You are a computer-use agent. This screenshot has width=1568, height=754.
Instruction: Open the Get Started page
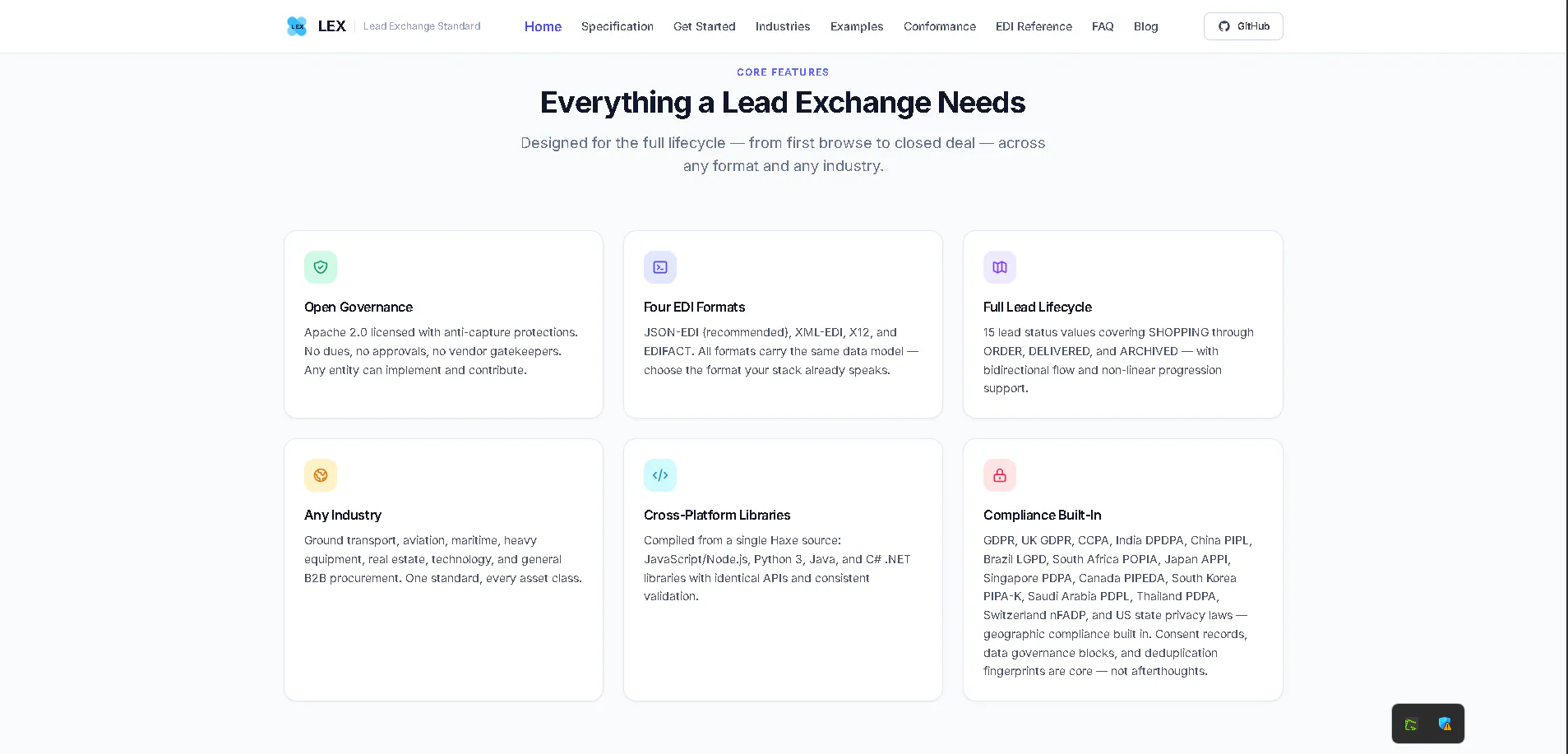pos(705,26)
